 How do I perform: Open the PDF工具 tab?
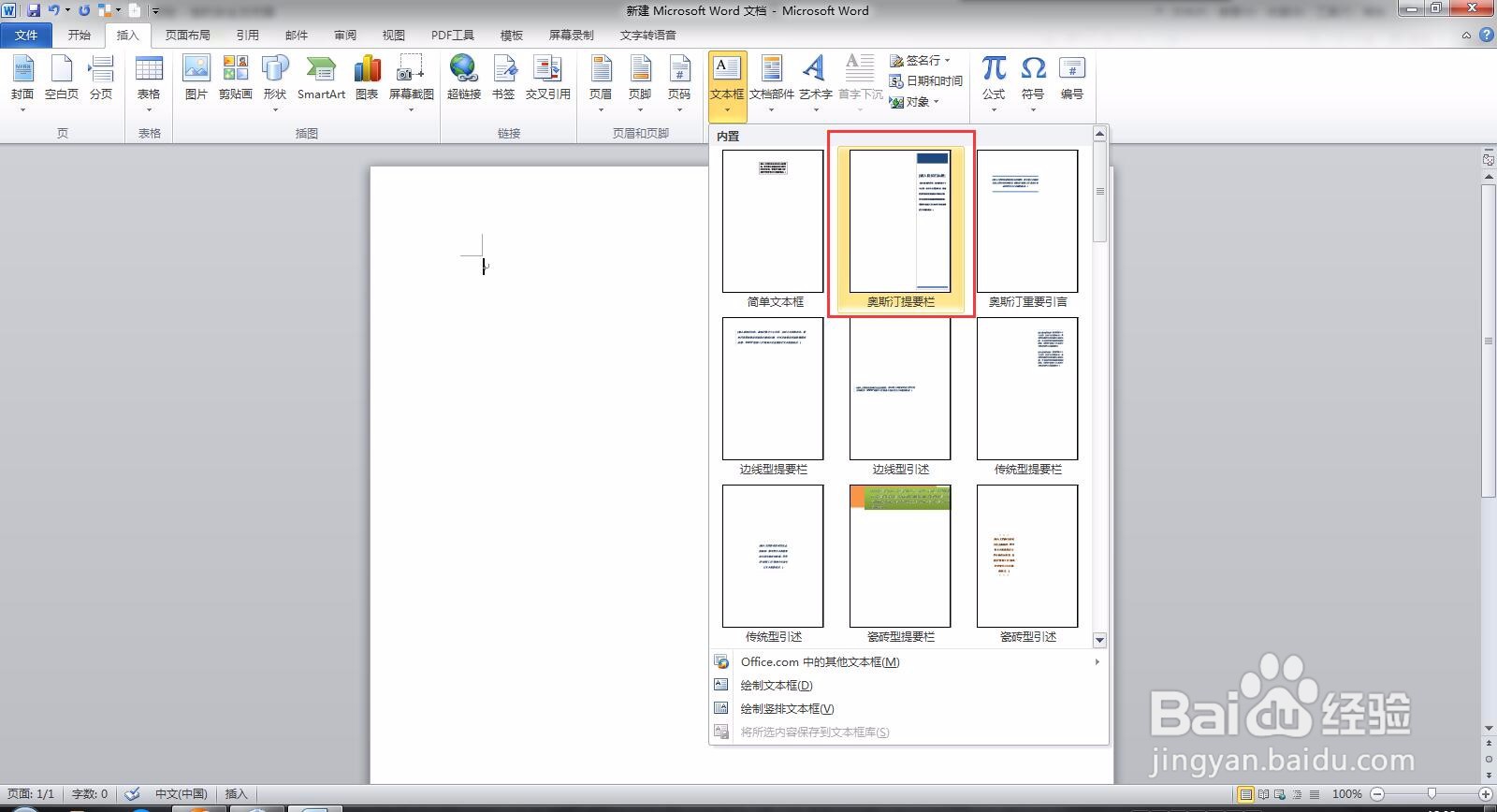[x=453, y=35]
